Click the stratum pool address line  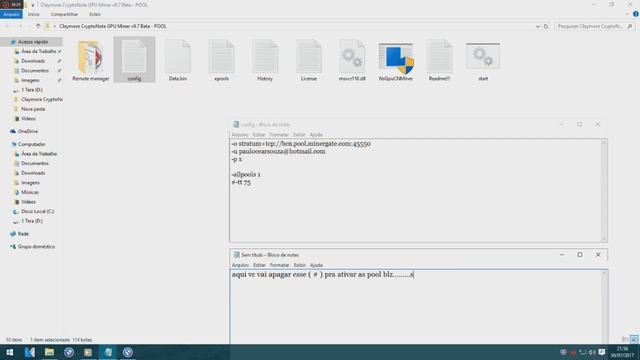(301, 144)
